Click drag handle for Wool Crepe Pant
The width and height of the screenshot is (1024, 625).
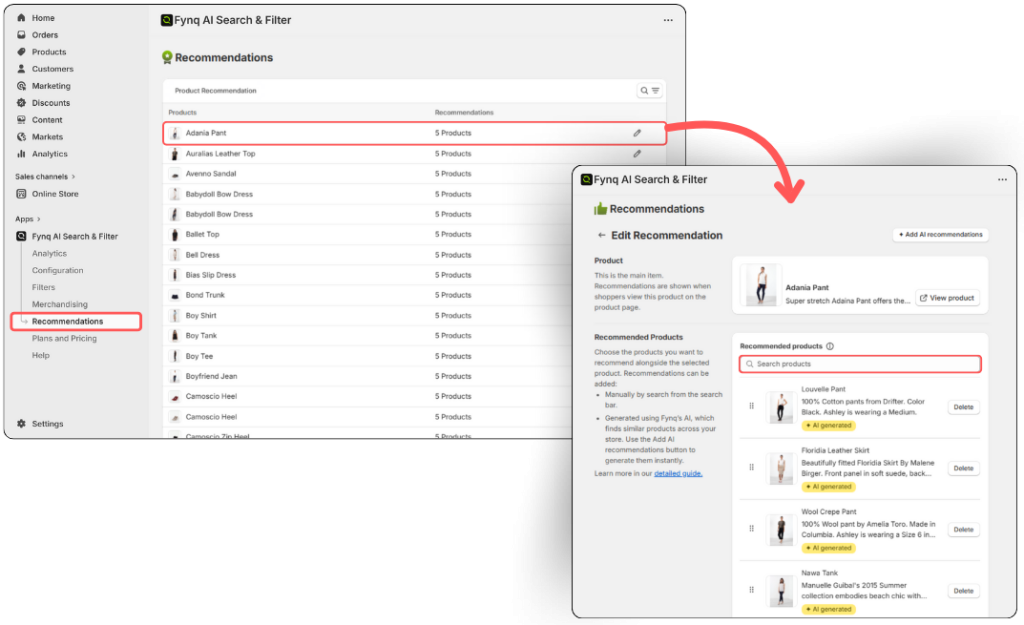coord(752,529)
